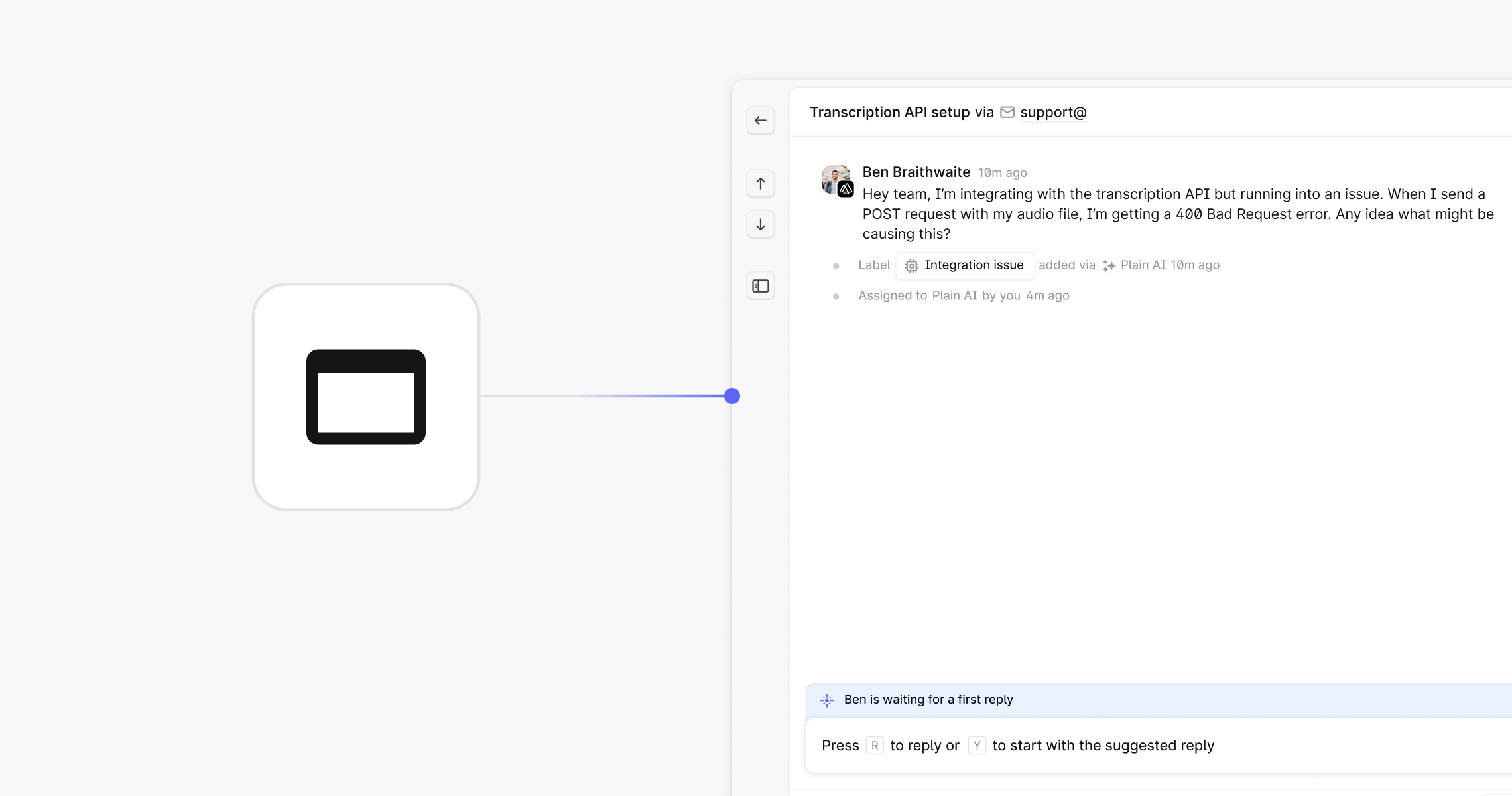
Task: Click the Plain AI sparkle icon
Action: tap(1109, 266)
